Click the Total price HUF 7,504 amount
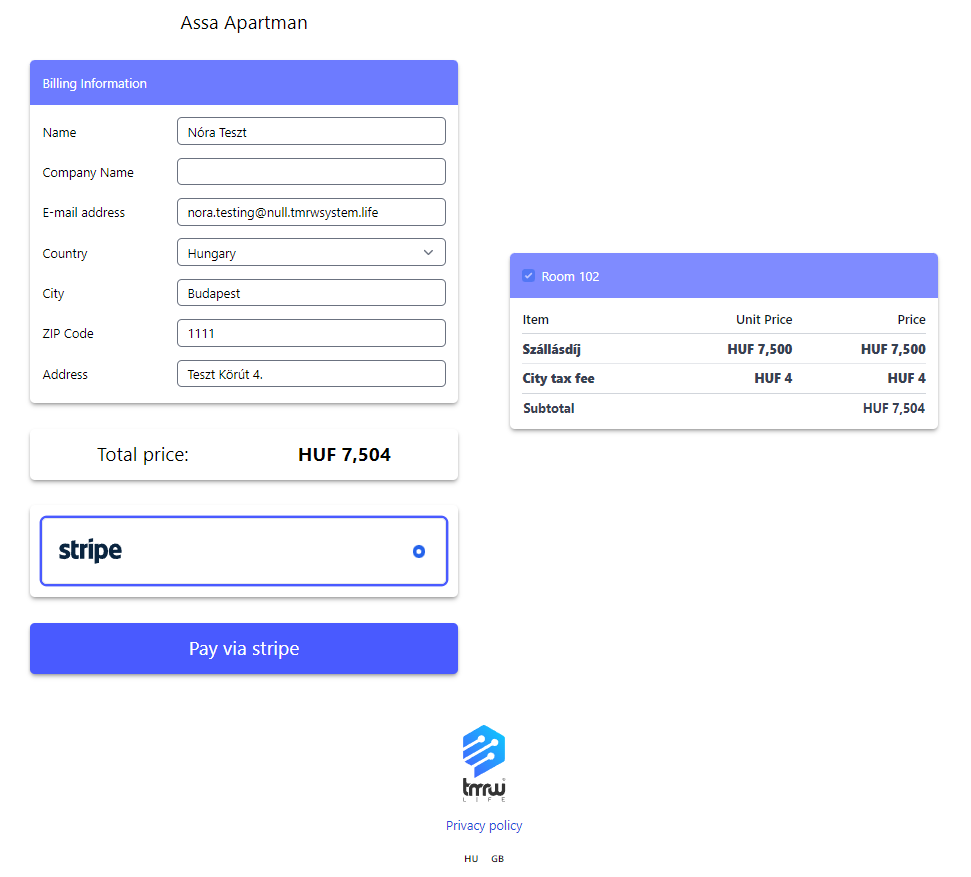 (x=344, y=455)
